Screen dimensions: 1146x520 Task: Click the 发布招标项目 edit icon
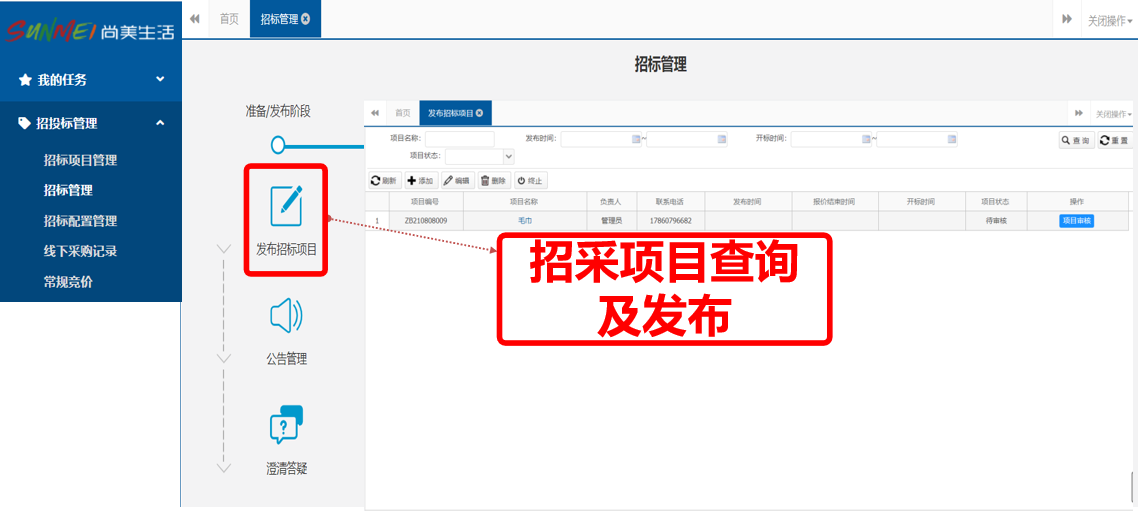click(x=286, y=205)
